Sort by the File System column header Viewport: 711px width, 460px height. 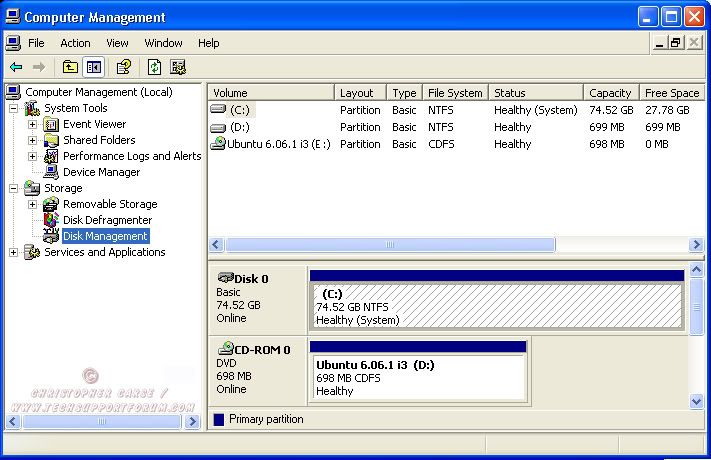coord(456,93)
